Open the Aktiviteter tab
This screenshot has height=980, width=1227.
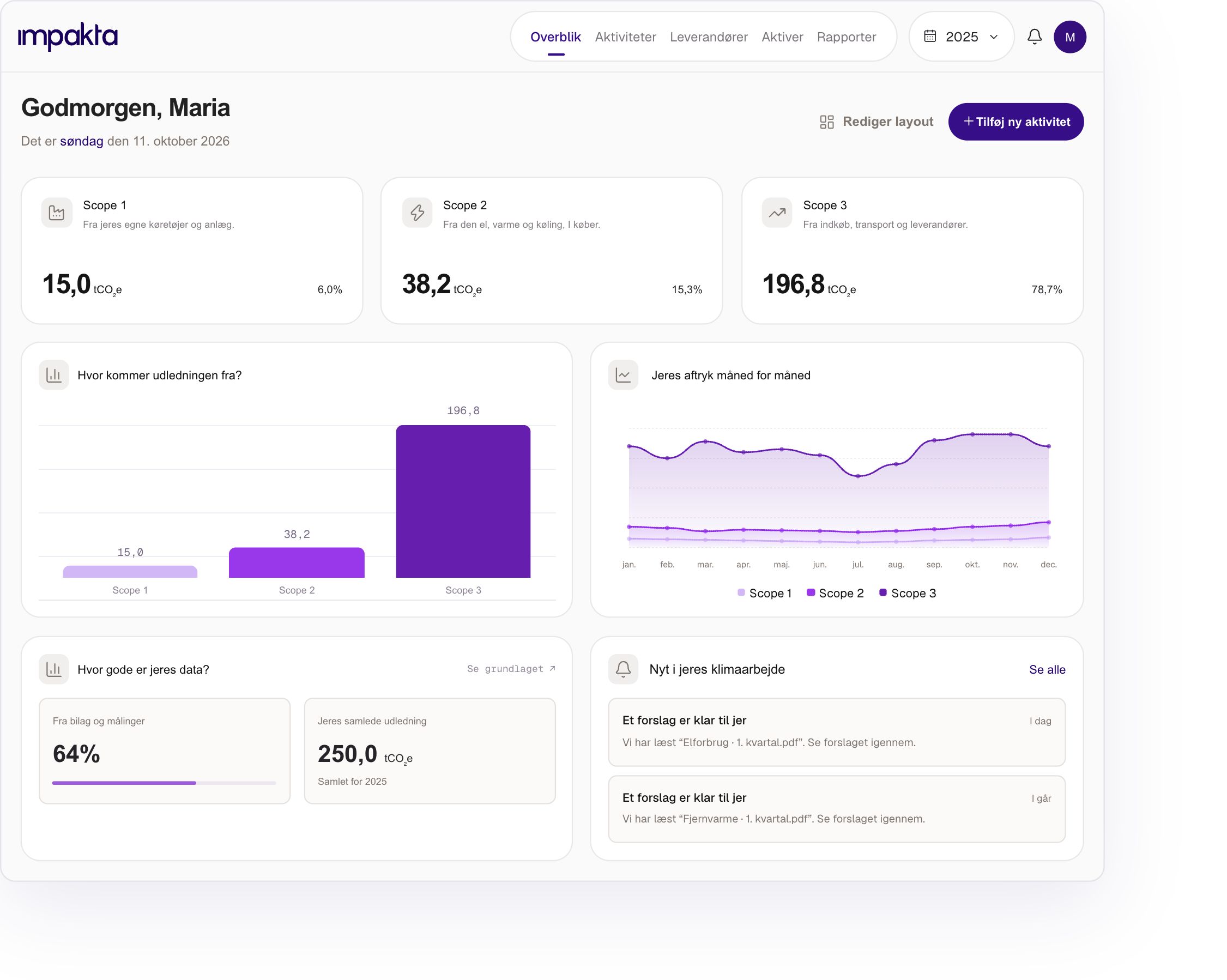point(625,37)
